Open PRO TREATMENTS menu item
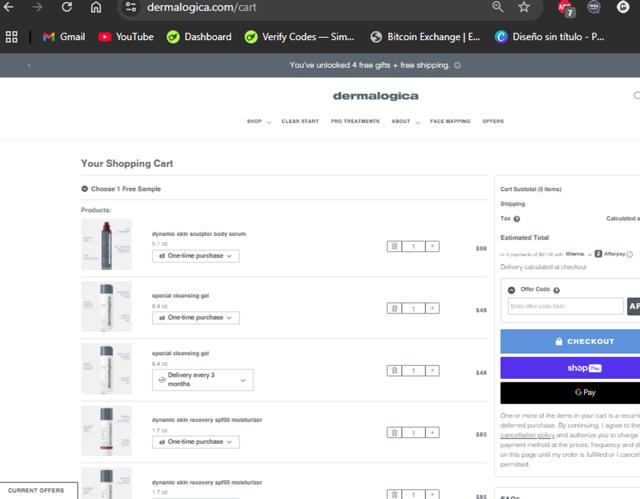The width and height of the screenshot is (640, 499). pos(355,121)
